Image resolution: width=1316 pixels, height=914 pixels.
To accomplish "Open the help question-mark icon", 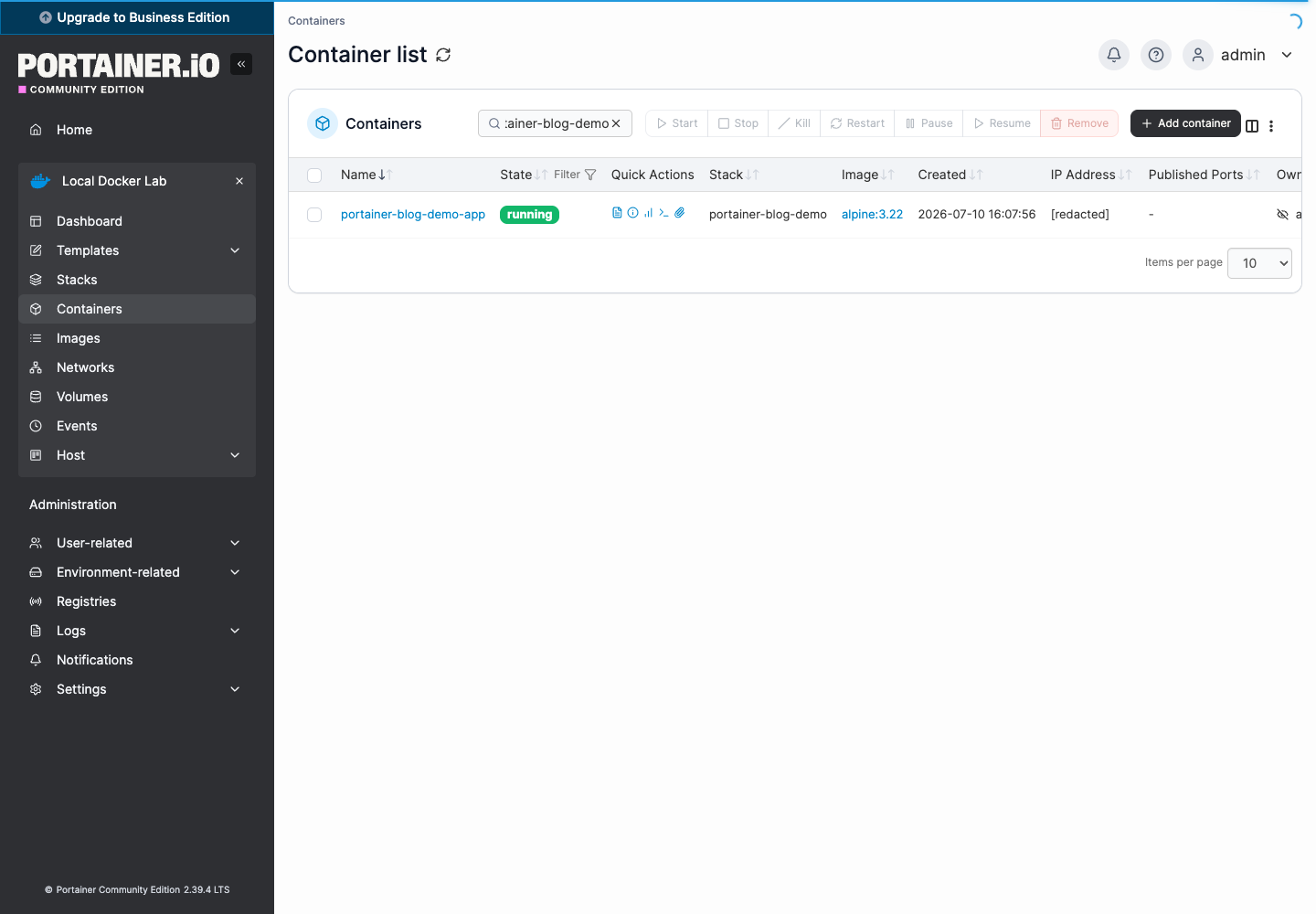I will pyautogui.click(x=1156, y=55).
